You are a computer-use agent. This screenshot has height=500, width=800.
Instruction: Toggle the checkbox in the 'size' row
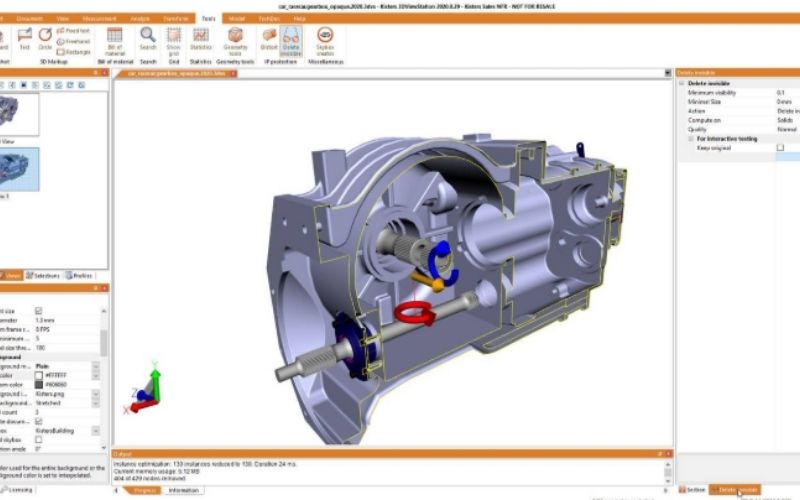point(38,311)
